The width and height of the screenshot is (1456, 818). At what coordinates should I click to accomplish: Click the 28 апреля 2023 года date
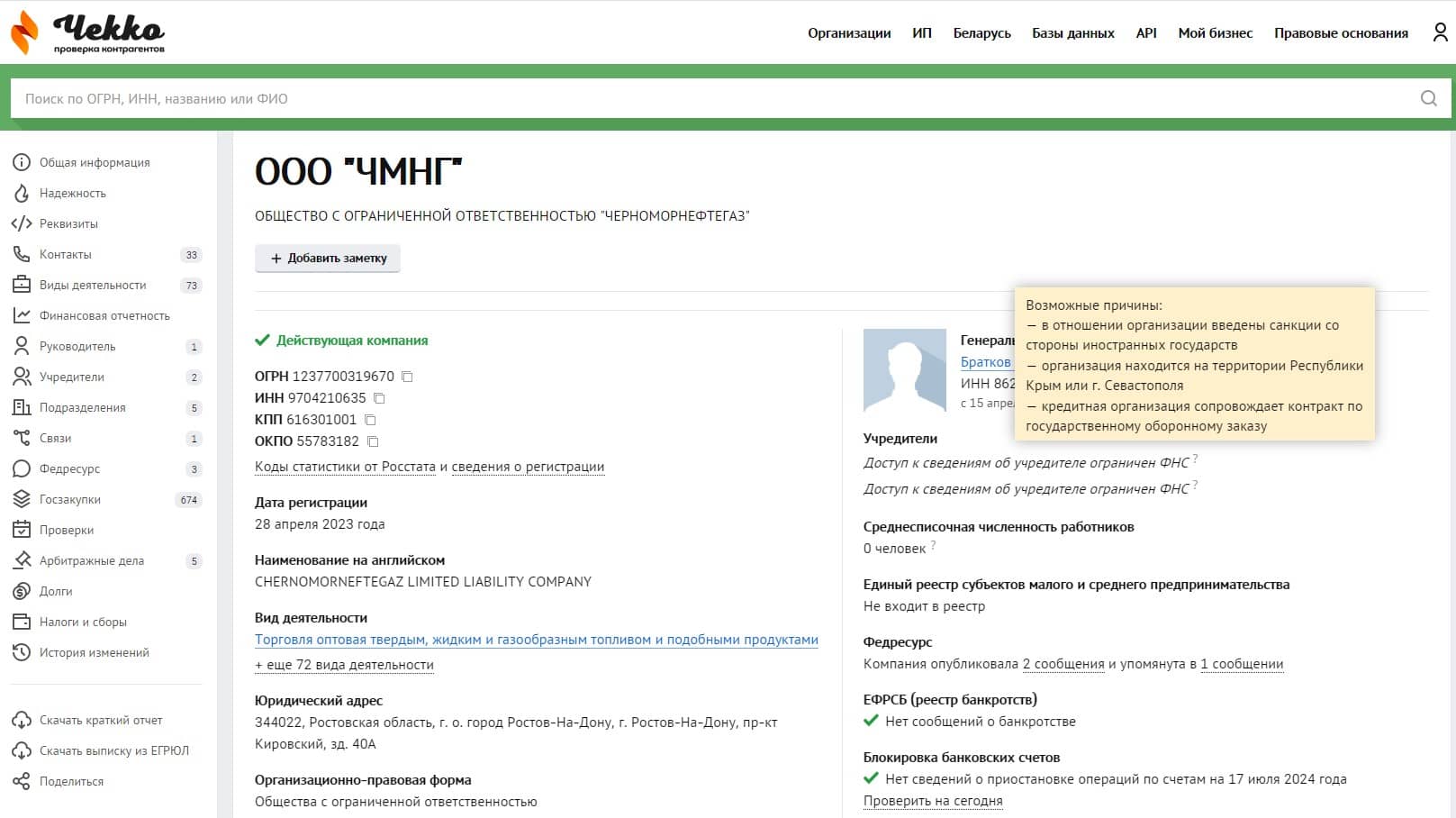320,524
